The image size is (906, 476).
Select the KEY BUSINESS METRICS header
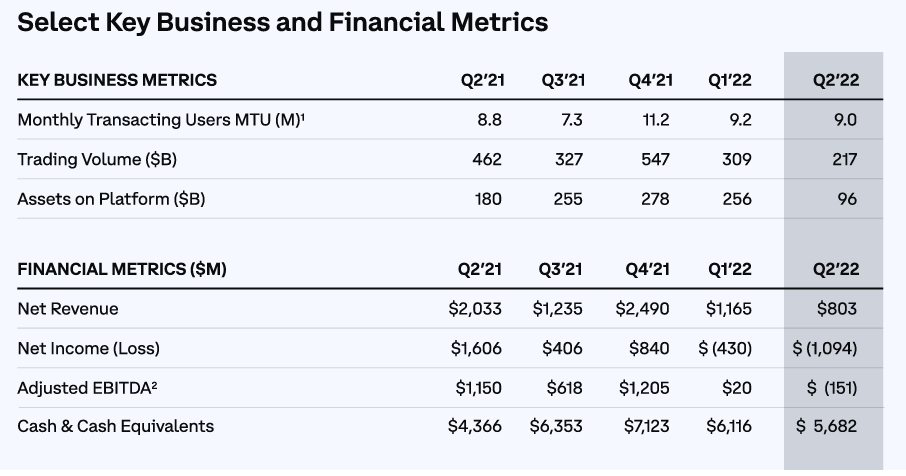coord(117,80)
